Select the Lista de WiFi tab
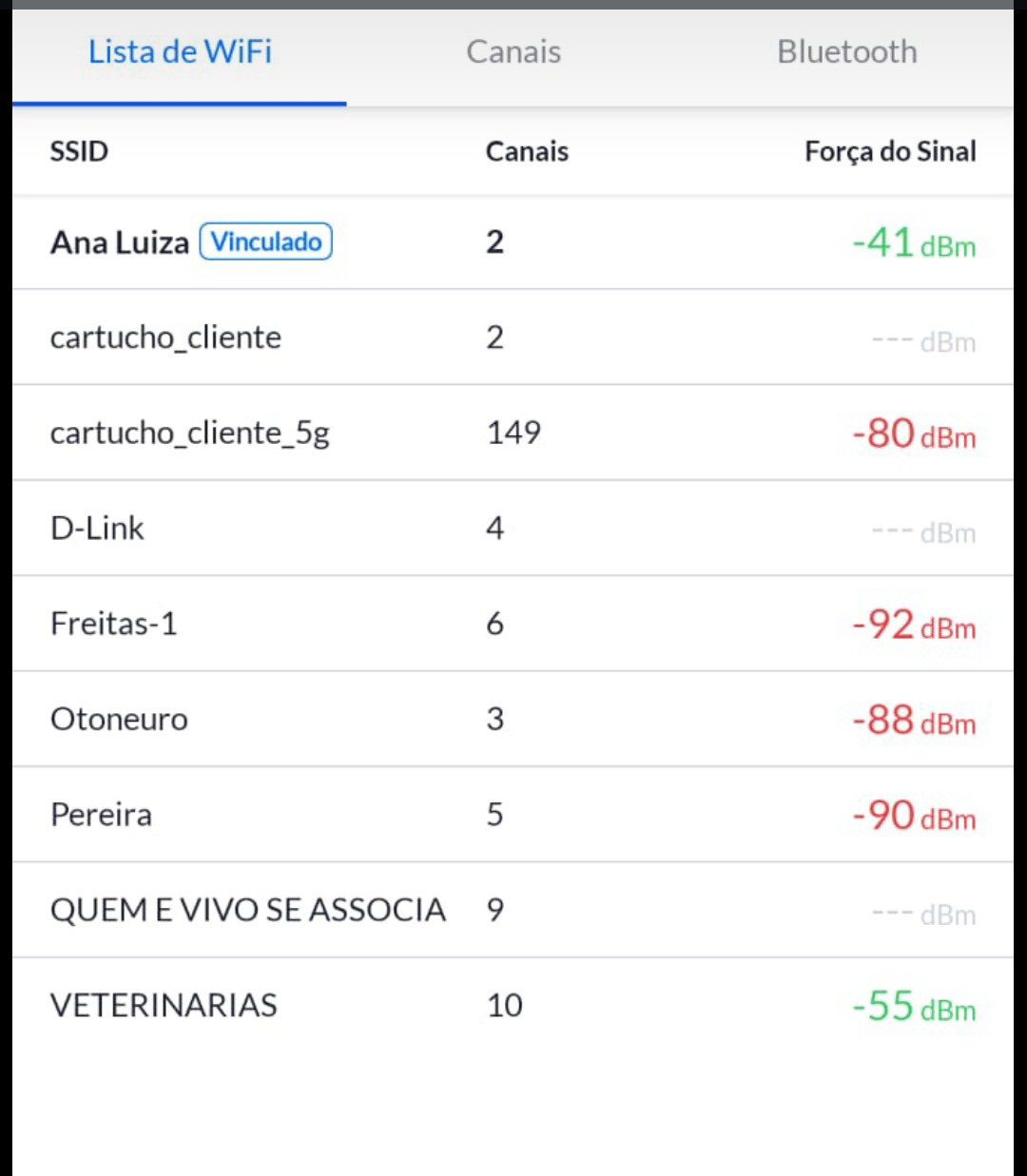1027x1176 pixels. (x=180, y=52)
